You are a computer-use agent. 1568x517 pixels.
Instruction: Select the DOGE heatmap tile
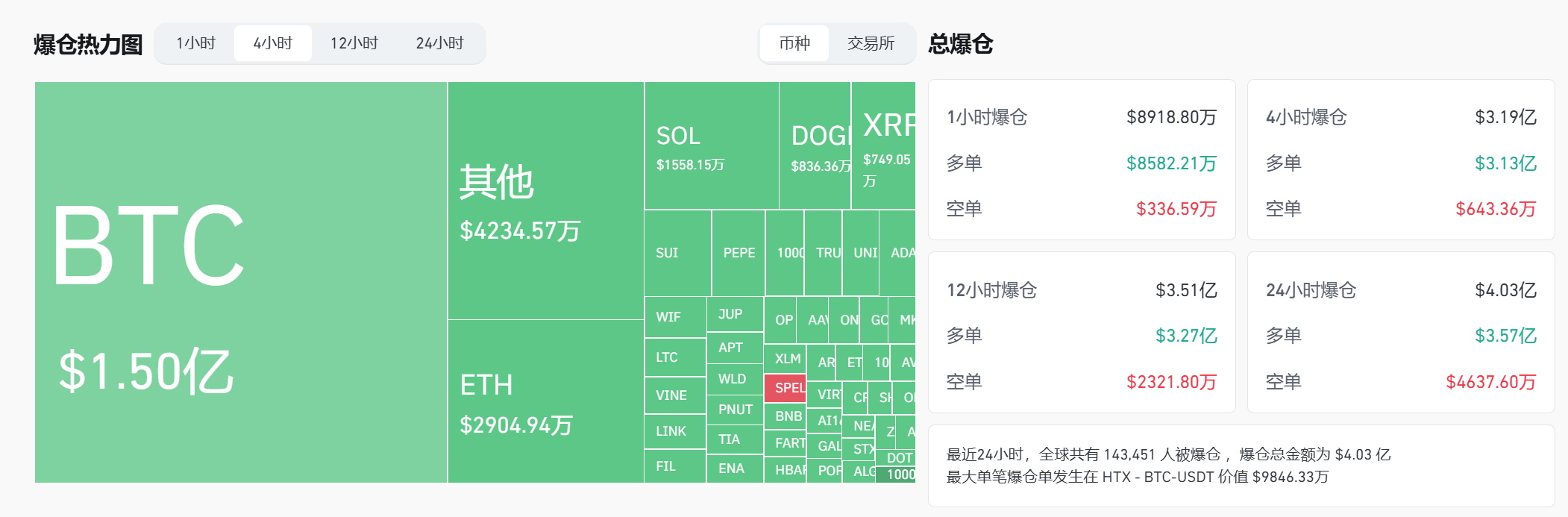click(815, 145)
